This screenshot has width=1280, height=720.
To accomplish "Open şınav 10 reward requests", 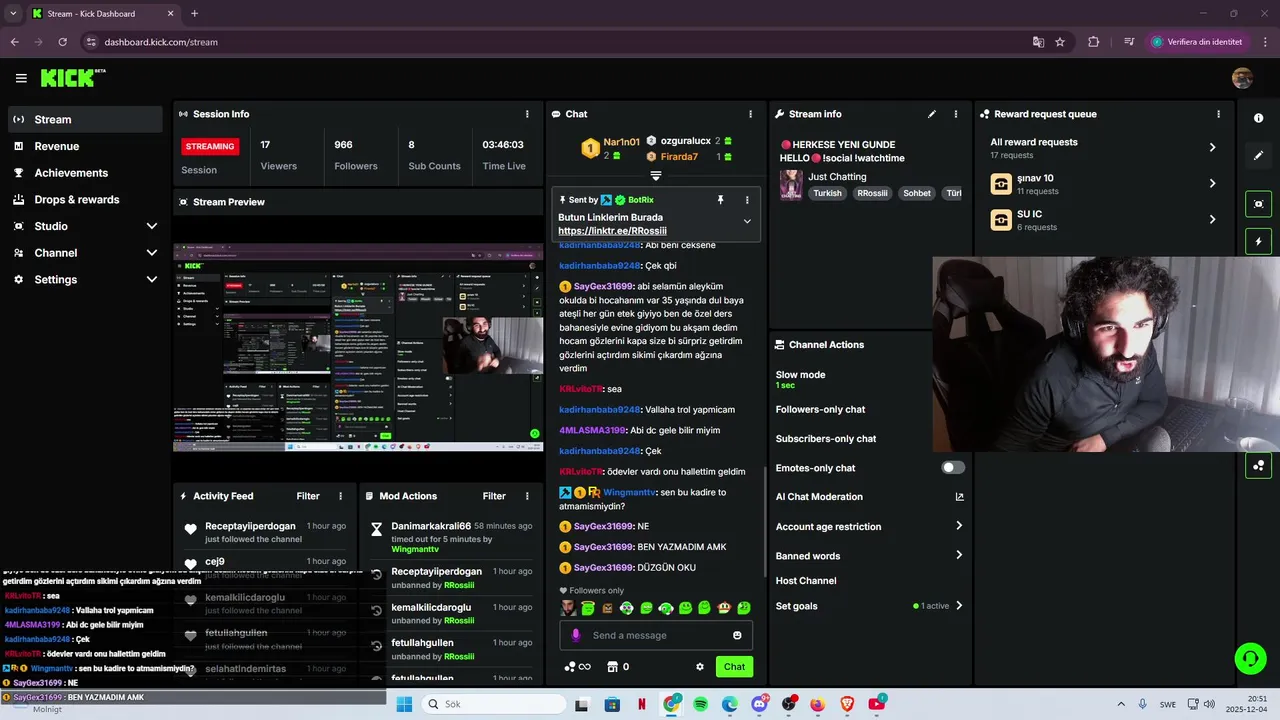I will pyautogui.click(x=1104, y=184).
